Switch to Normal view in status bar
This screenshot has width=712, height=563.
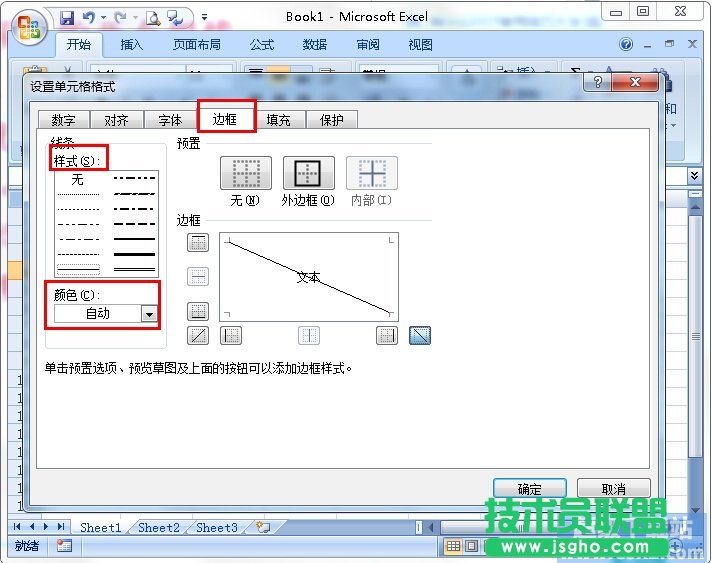click(453, 546)
